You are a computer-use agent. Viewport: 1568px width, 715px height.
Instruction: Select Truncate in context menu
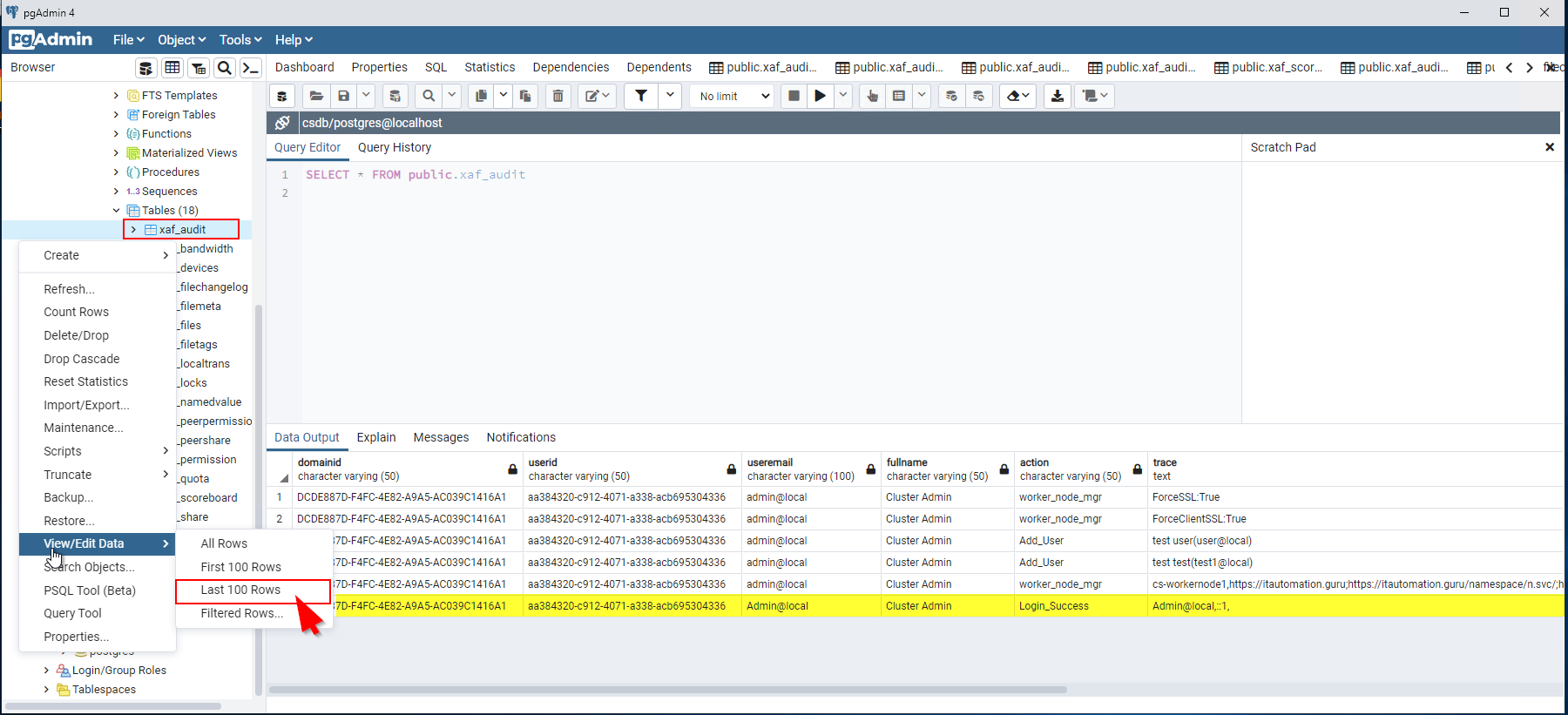pyautogui.click(x=98, y=475)
